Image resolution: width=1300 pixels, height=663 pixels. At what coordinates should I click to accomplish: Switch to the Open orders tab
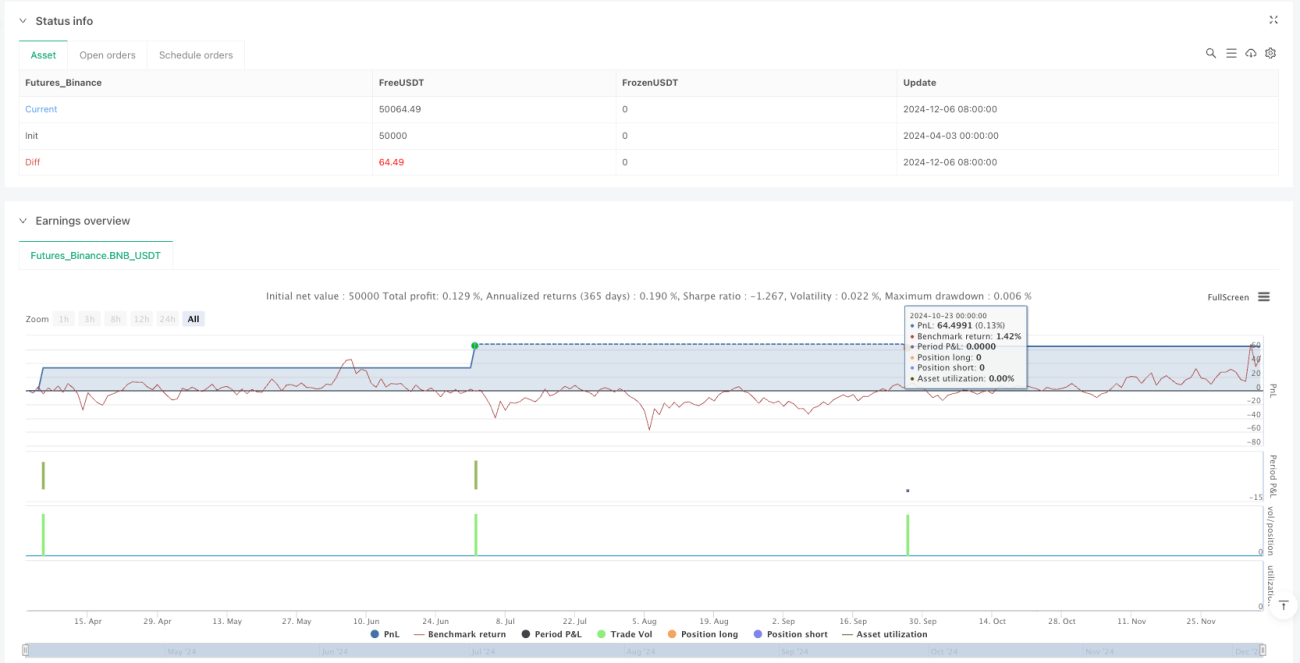[106, 55]
